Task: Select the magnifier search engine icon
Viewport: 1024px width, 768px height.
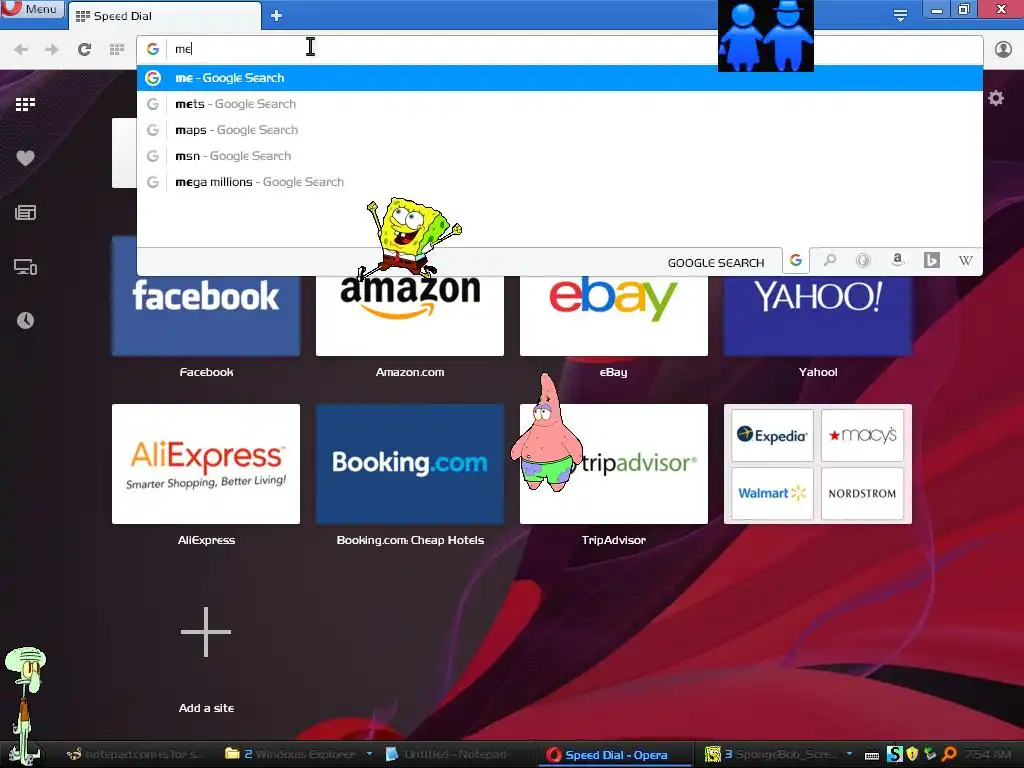Action: click(830, 261)
